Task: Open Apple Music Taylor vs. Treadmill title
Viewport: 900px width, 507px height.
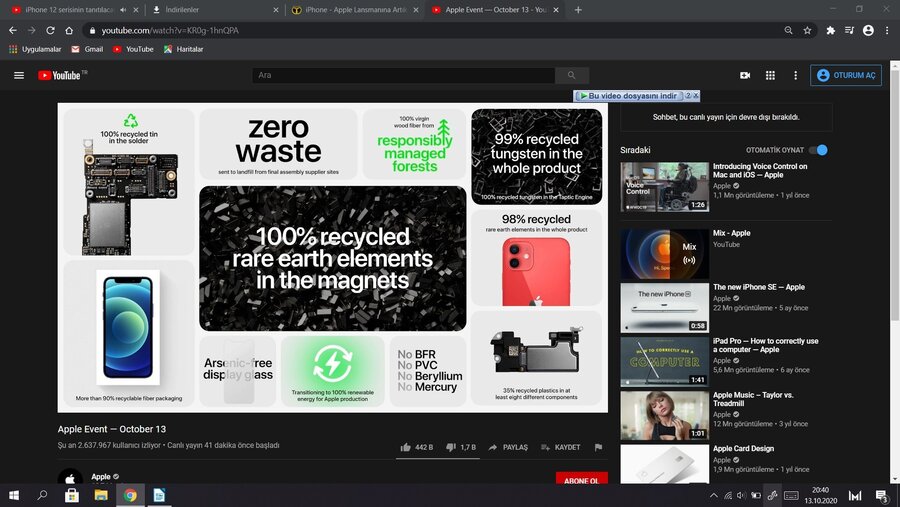Action: (753, 399)
